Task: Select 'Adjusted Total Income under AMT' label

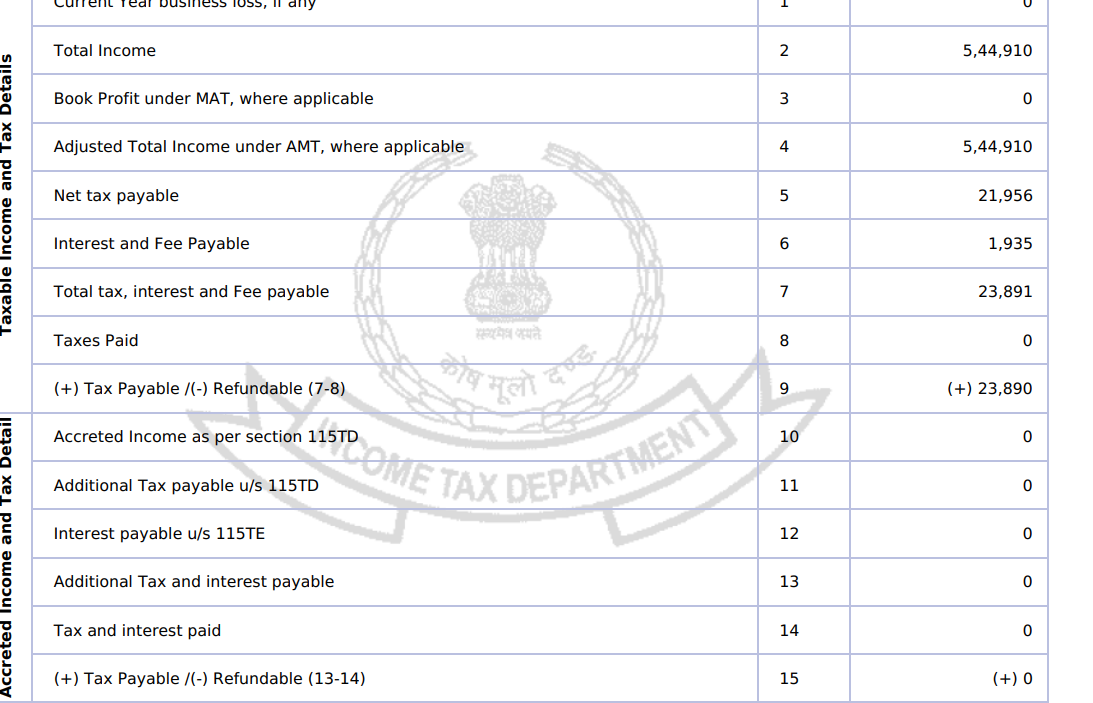Action: 258,147
